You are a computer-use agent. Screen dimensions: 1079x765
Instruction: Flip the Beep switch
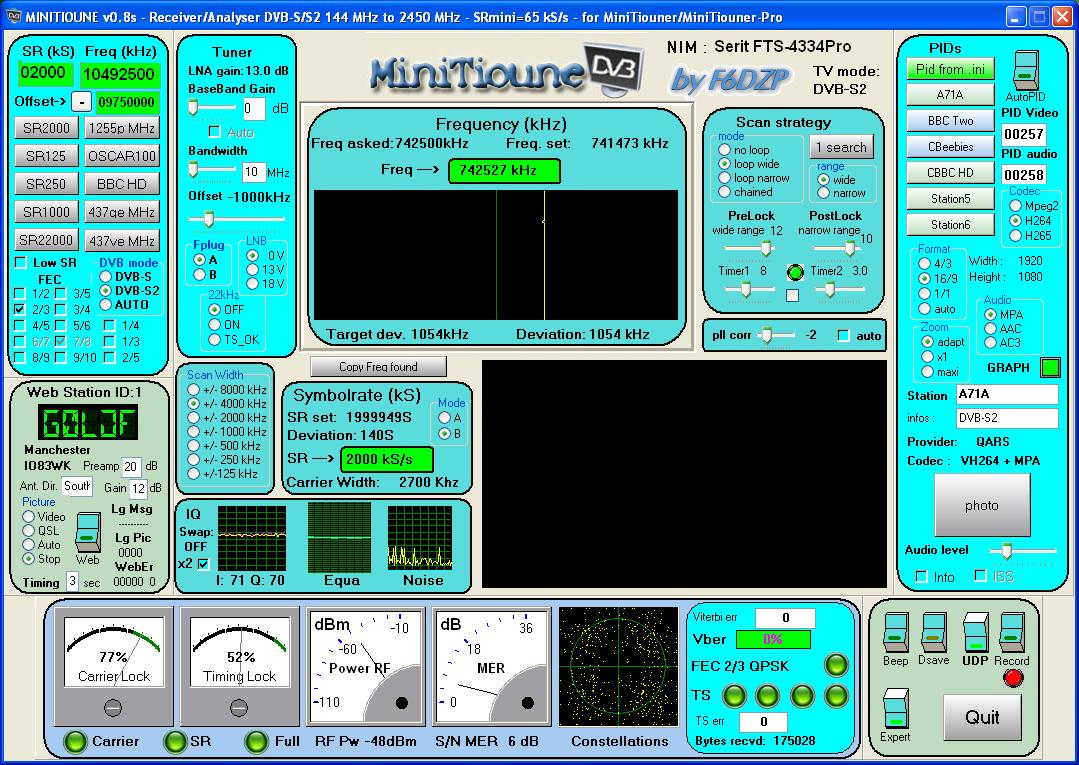[x=895, y=632]
